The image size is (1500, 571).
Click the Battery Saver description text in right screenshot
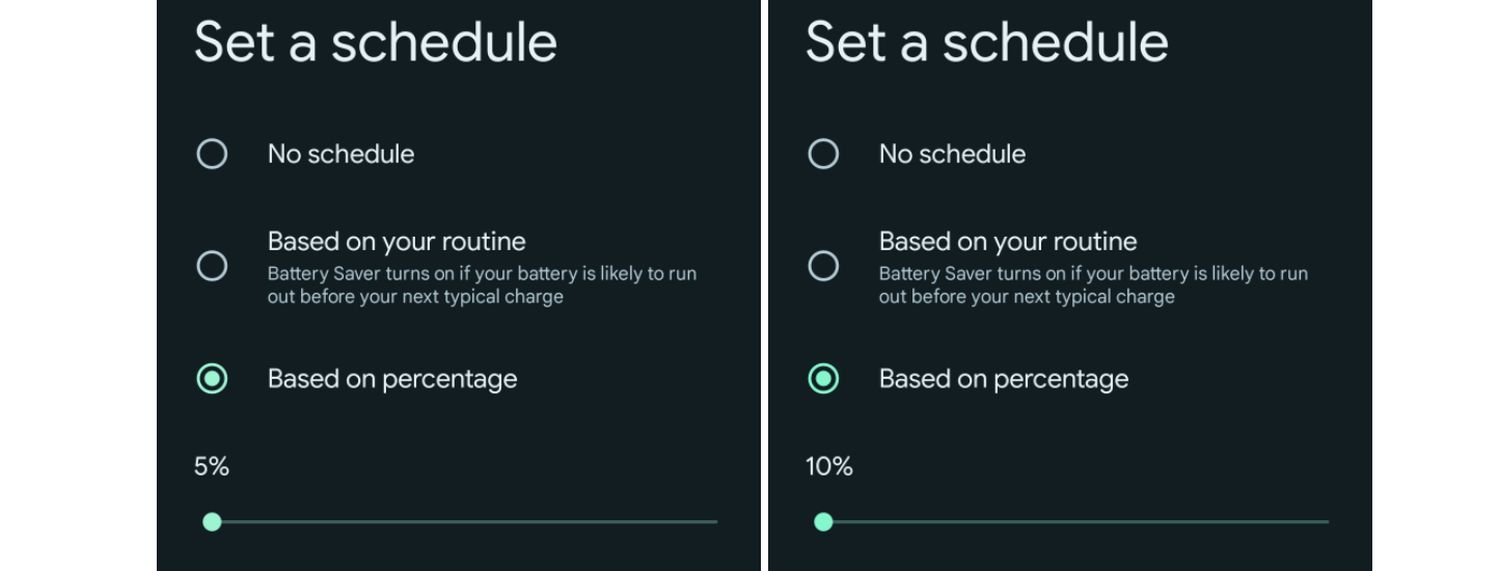[1093, 285]
